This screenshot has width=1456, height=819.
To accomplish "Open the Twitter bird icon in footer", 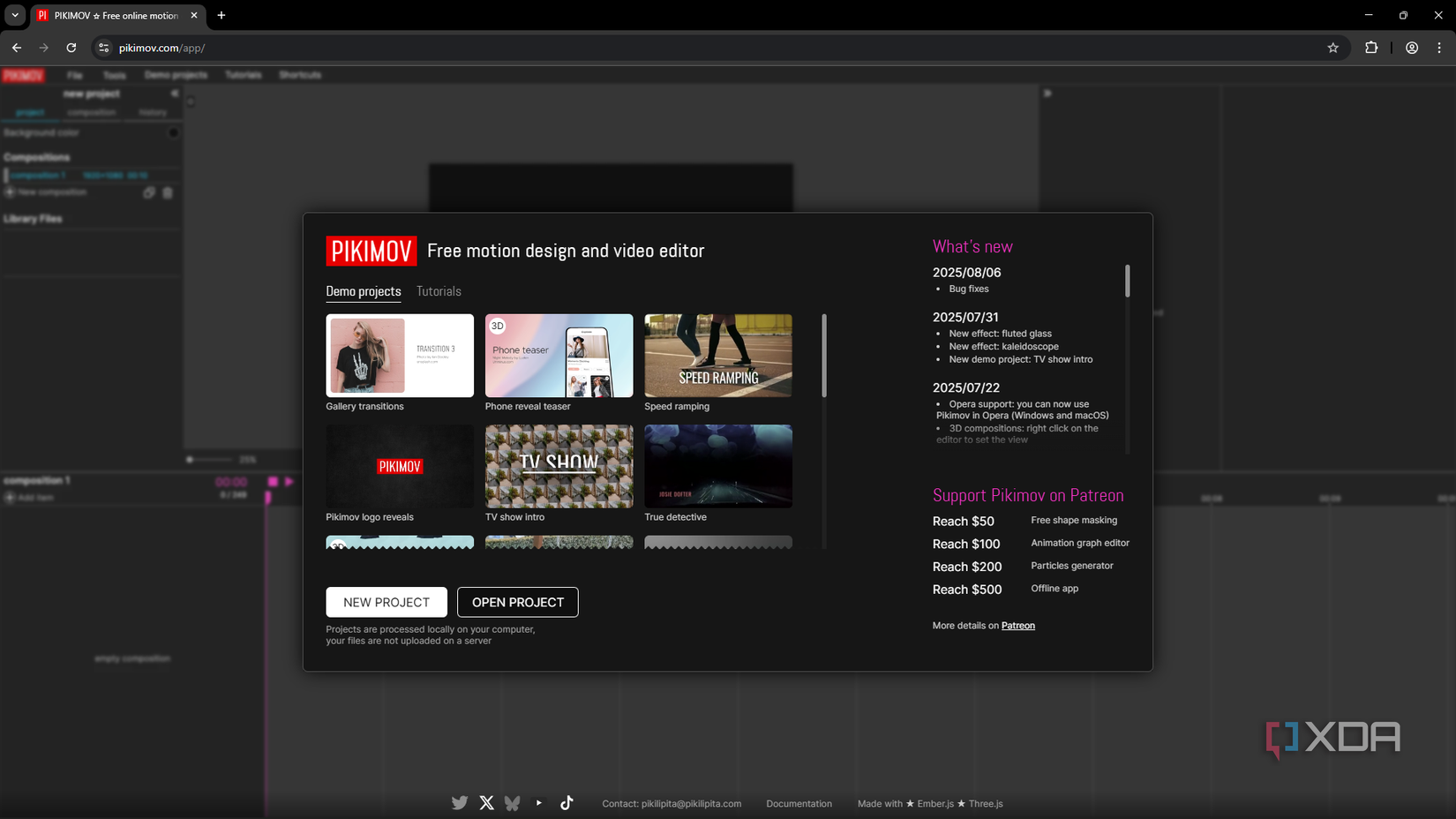I will 460,803.
